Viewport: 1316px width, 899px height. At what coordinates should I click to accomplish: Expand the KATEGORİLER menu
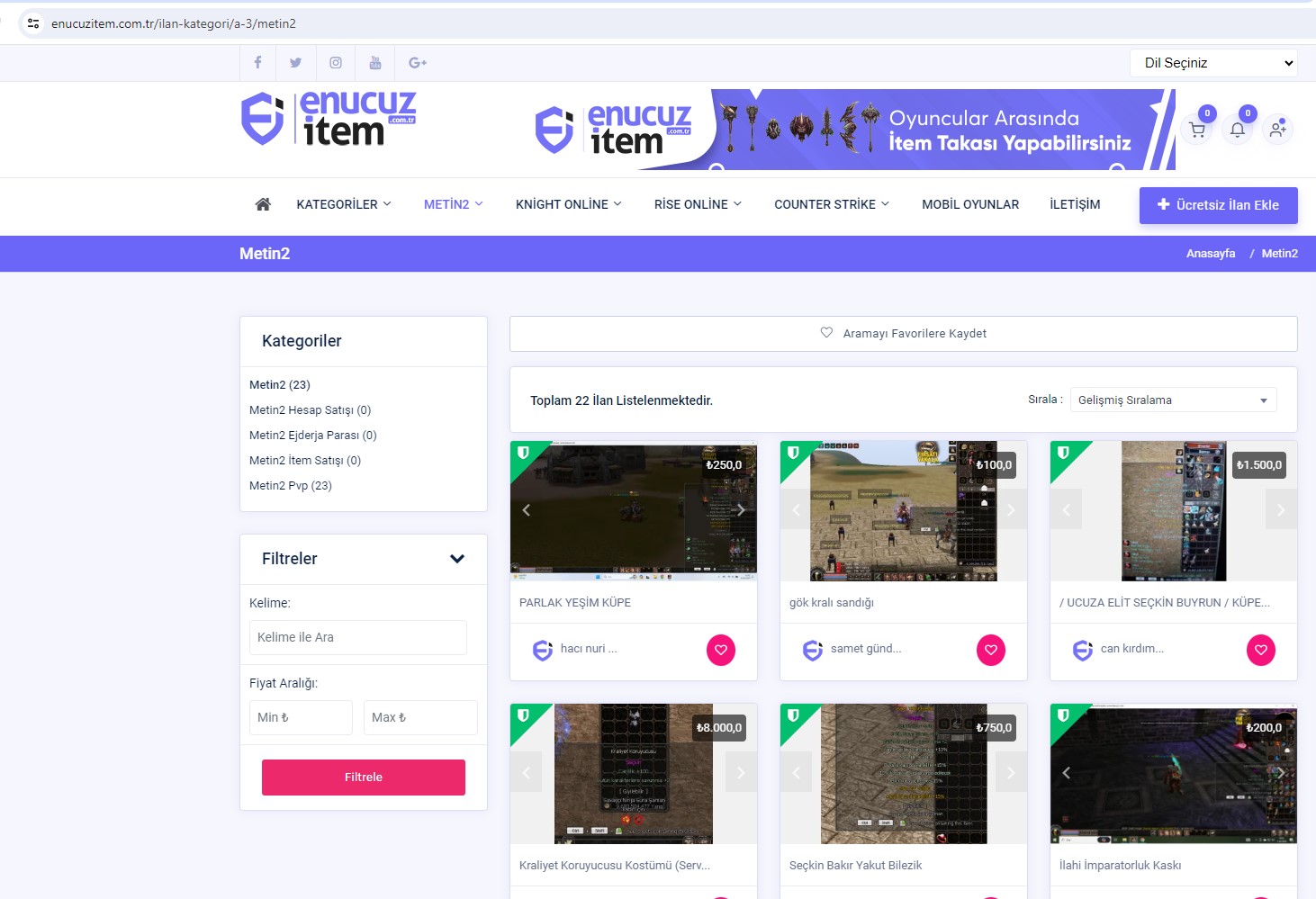point(344,204)
